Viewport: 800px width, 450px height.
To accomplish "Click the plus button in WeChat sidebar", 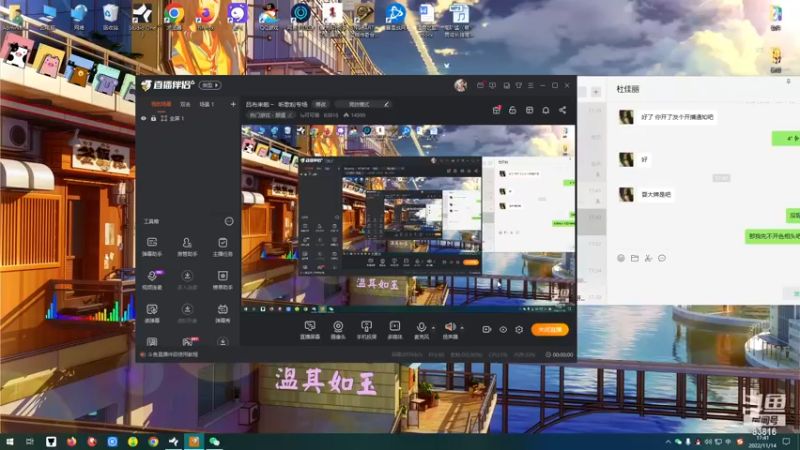I will tap(595, 92).
